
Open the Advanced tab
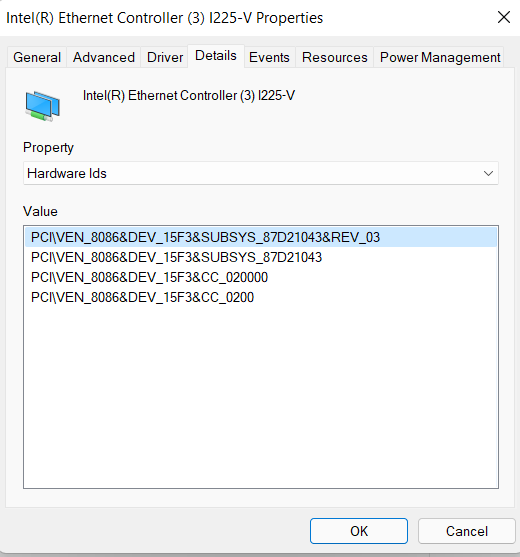coord(104,57)
